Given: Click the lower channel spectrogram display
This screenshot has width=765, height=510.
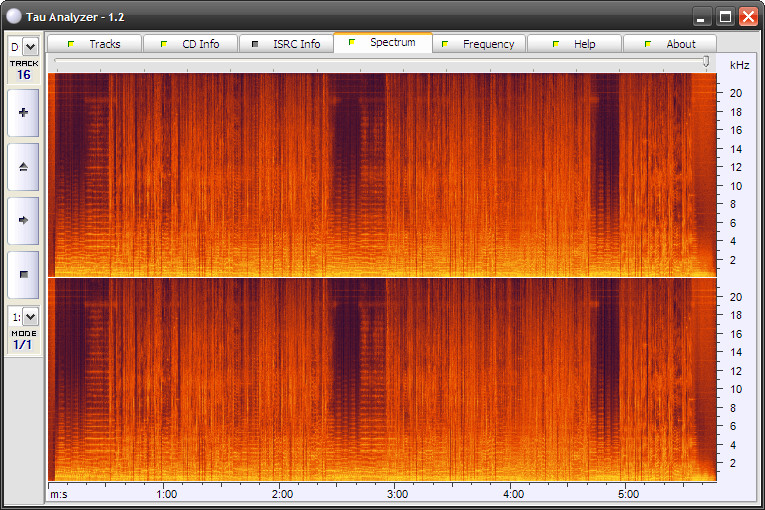Looking at the screenshot, I should (382, 379).
